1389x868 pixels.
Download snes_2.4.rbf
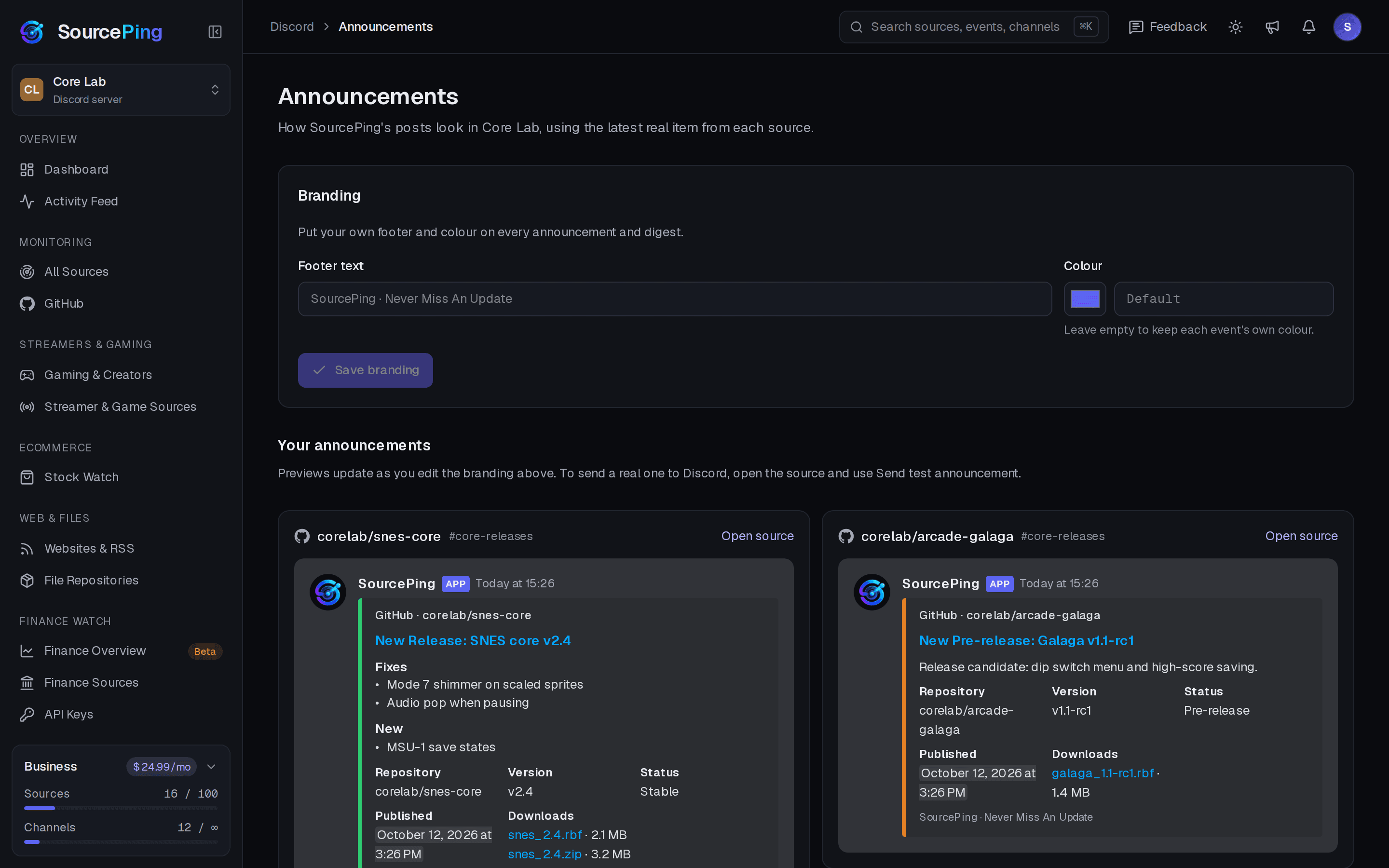[545, 835]
